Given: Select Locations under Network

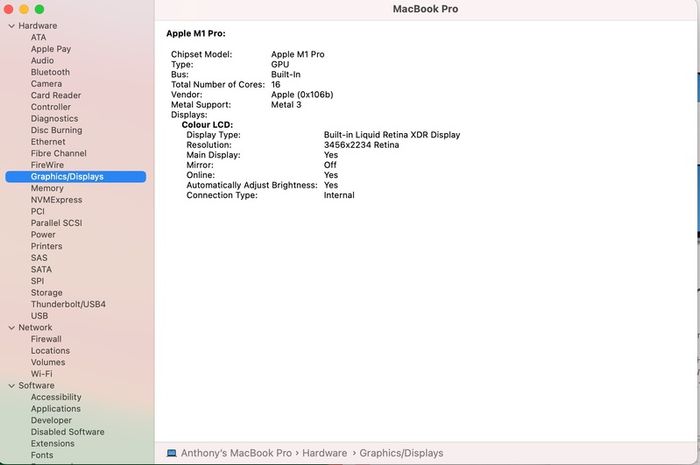Looking at the screenshot, I should click(50, 351).
